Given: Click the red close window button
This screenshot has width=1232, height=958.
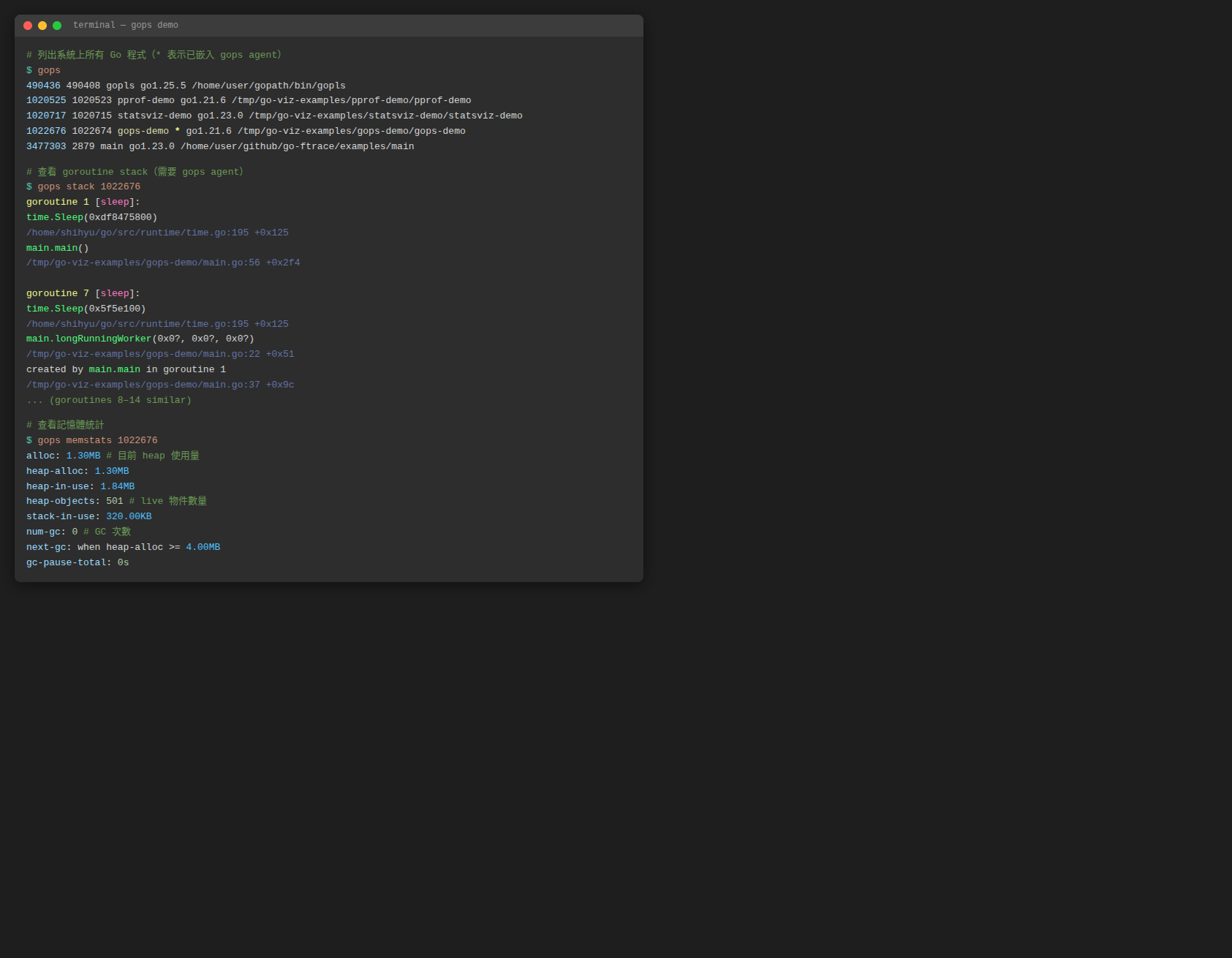Looking at the screenshot, I should (28, 26).
